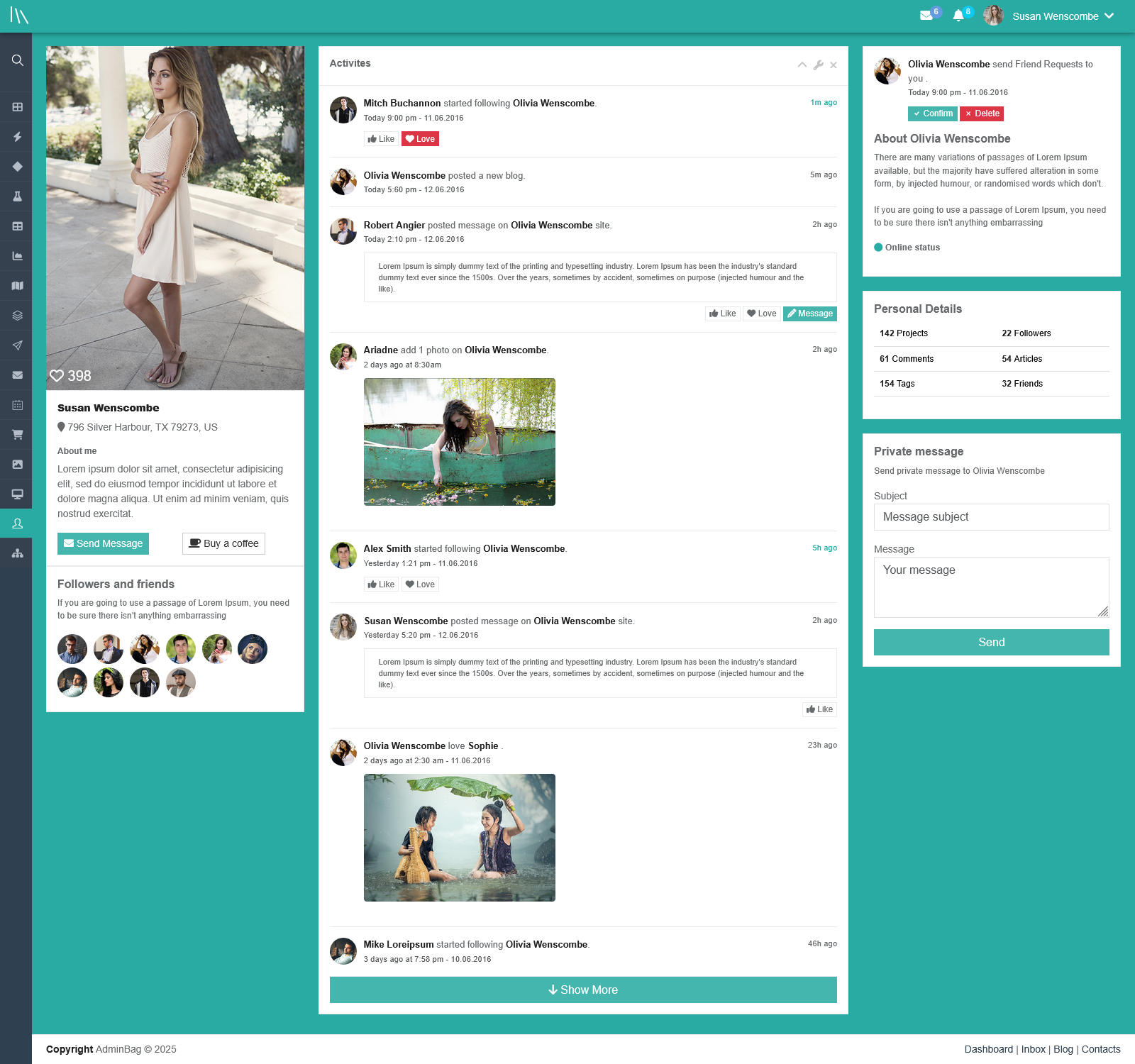Reply with Message to Robert Angier's post
The width and height of the screenshot is (1135, 1064).
(810, 314)
